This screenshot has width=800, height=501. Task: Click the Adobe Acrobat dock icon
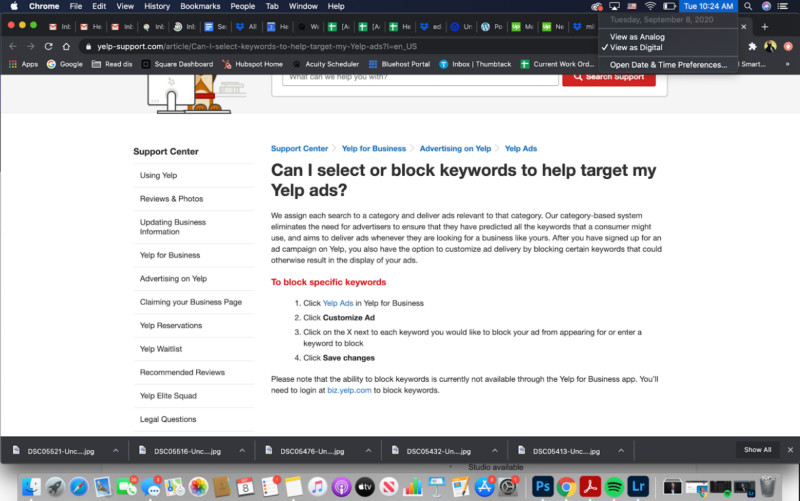[590, 487]
